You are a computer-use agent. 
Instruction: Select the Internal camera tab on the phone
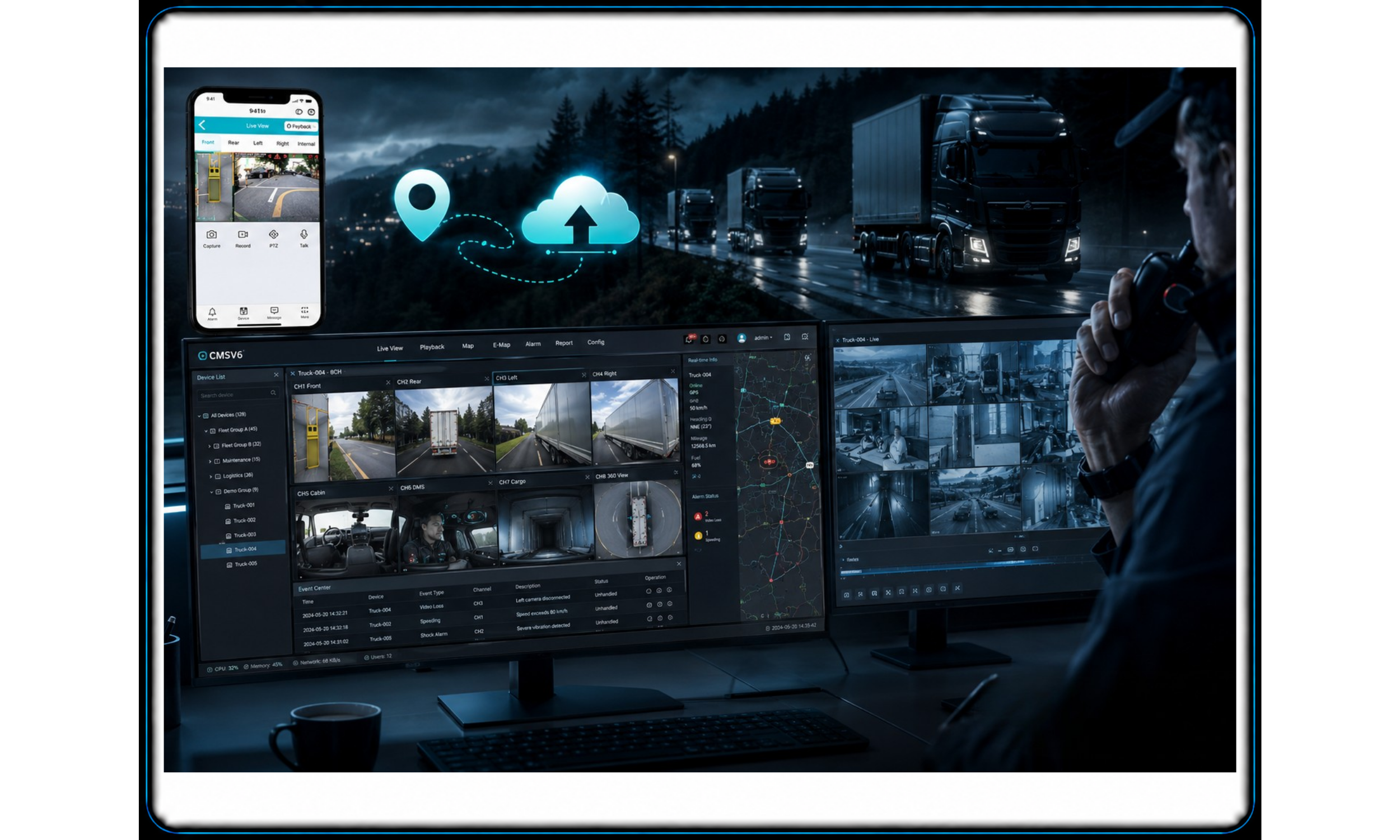[306, 144]
